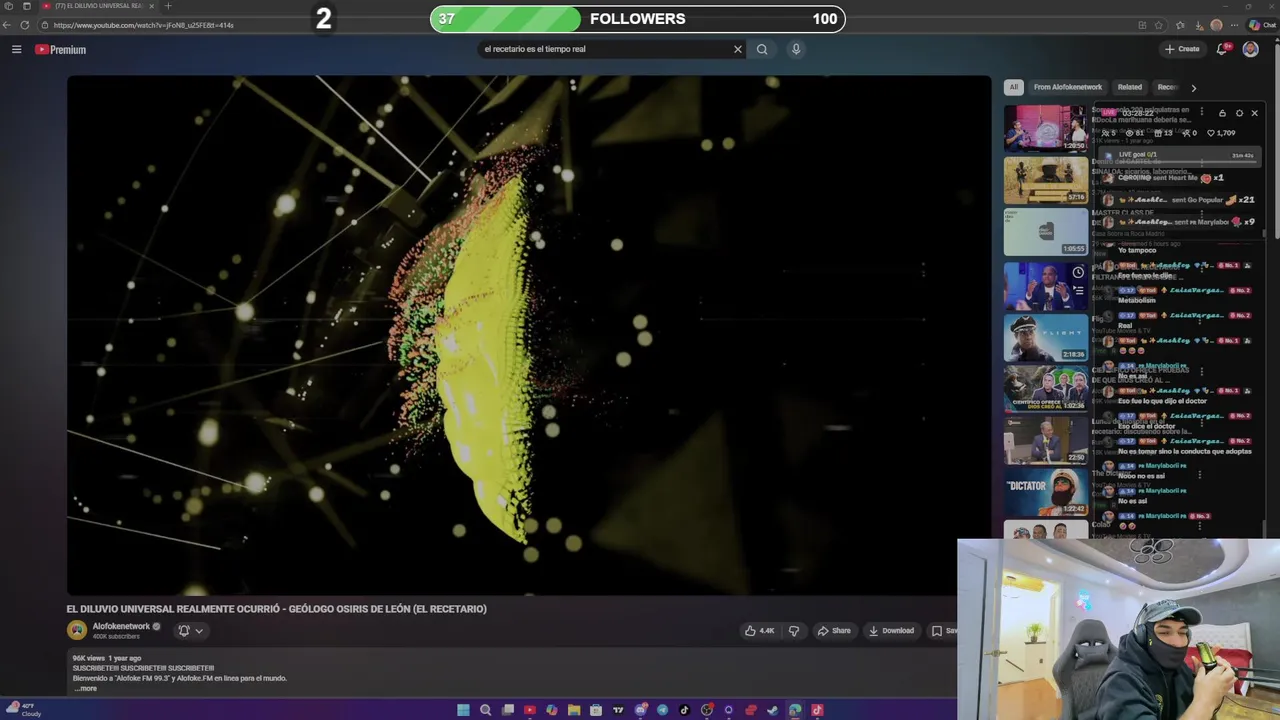Expand the notification bell dropdown chevron
The image size is (1280, 720).
199,631
